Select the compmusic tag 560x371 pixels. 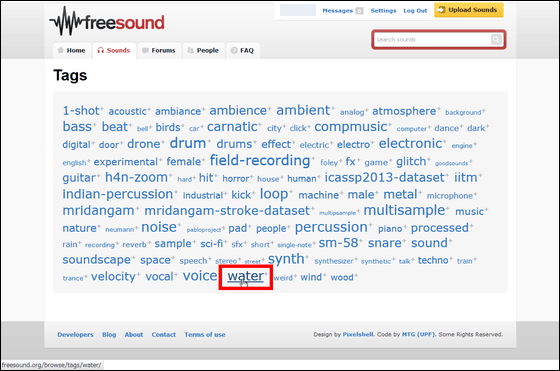tap(351, 126)
